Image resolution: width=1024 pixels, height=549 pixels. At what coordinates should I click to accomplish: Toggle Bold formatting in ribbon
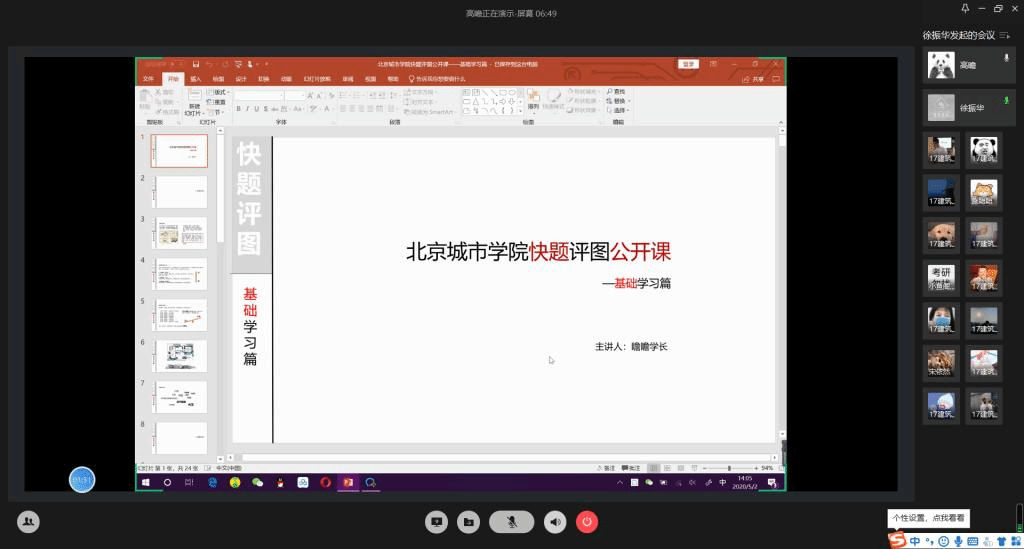238,109
